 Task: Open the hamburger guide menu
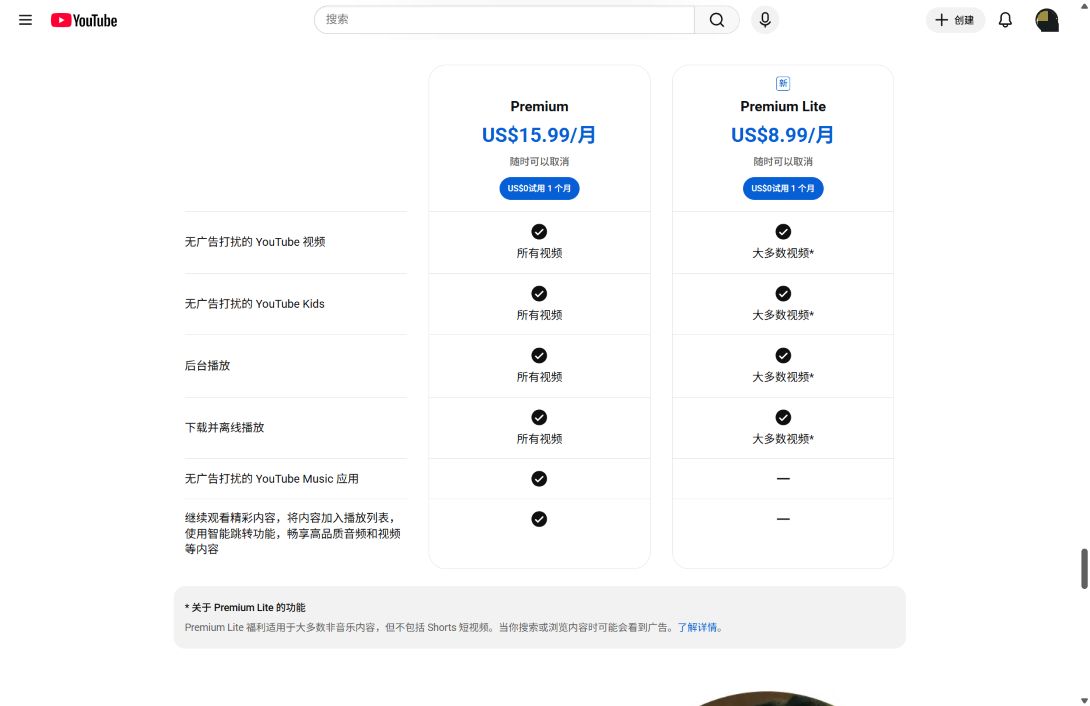(25, 20)
